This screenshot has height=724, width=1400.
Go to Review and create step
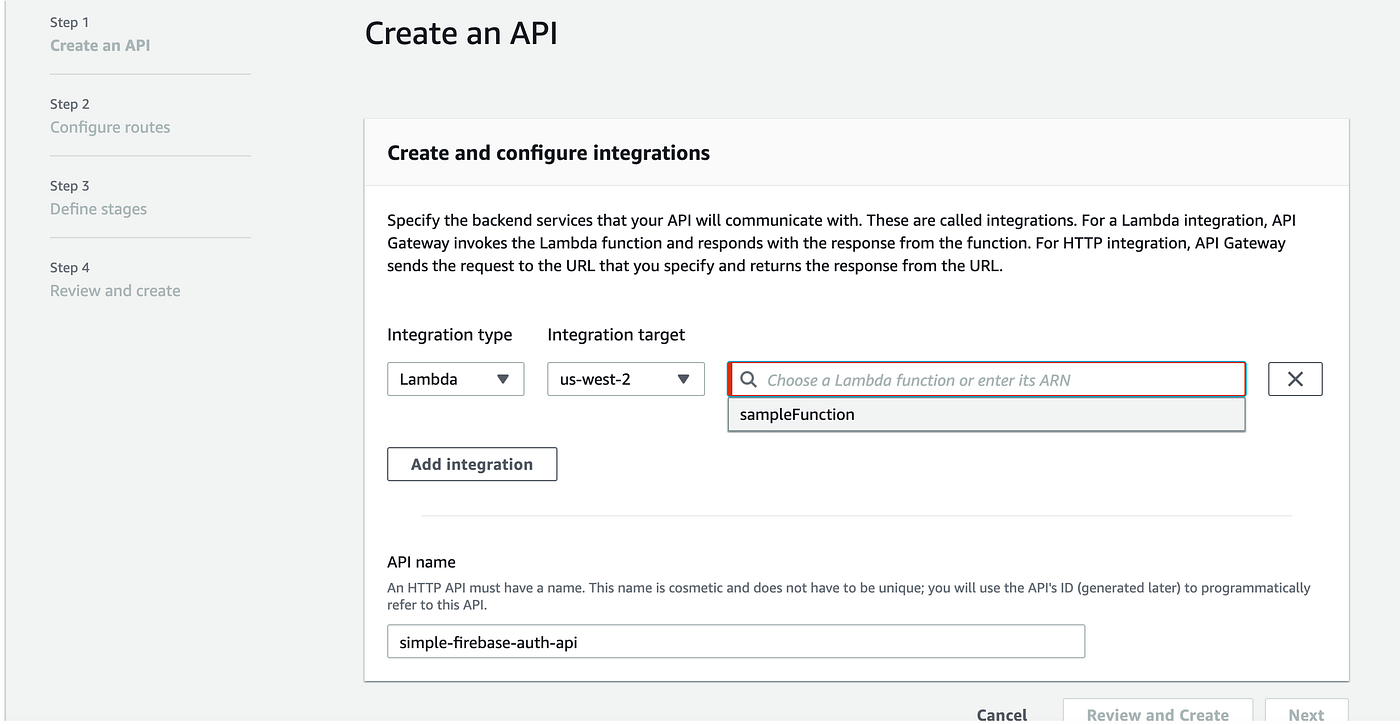[115, 291]
